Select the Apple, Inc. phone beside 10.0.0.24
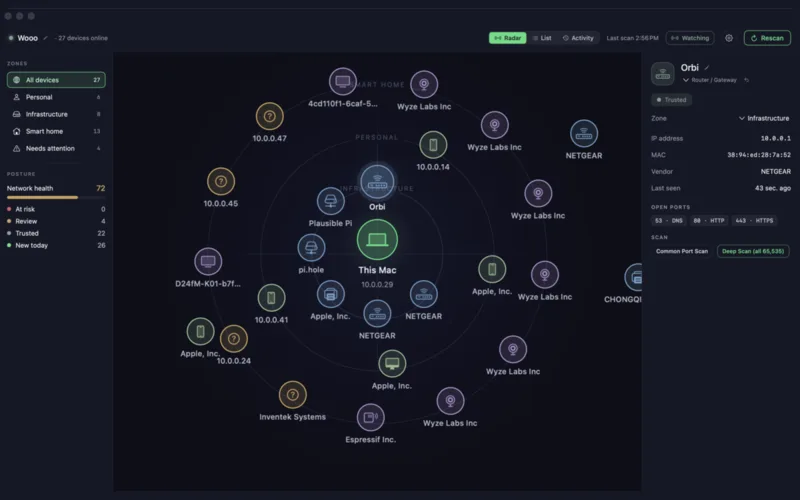 pos(201,331)
